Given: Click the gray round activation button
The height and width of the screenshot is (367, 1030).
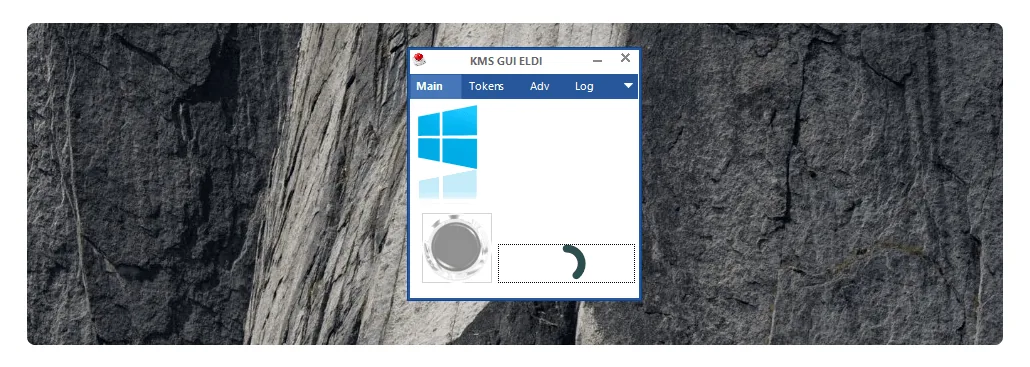Looking at the screenshot, I should click(x=457, y=248).
